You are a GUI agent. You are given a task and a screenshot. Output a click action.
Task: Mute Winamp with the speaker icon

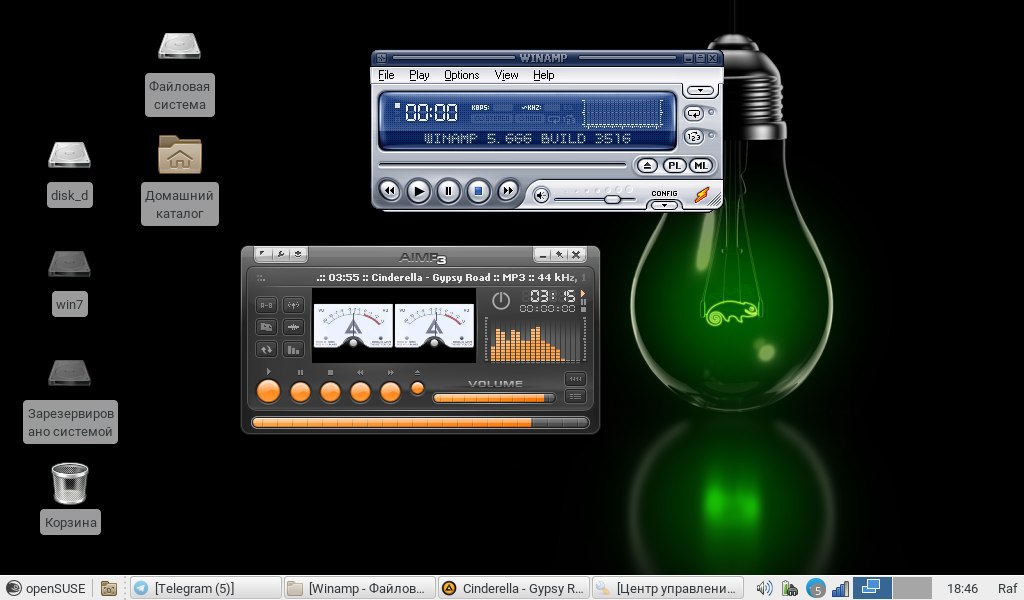tap(541, 195)
